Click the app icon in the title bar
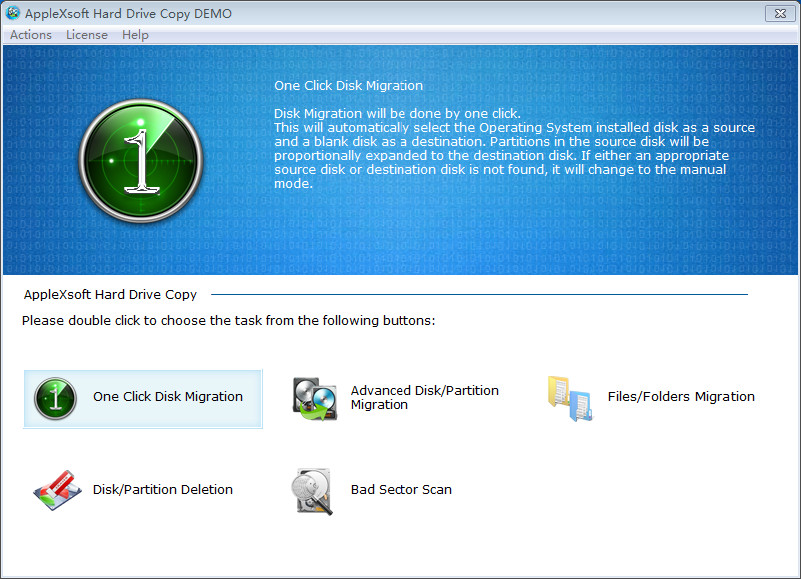The height and width of the screenshot is (579, 801). (x=12, y=13)
